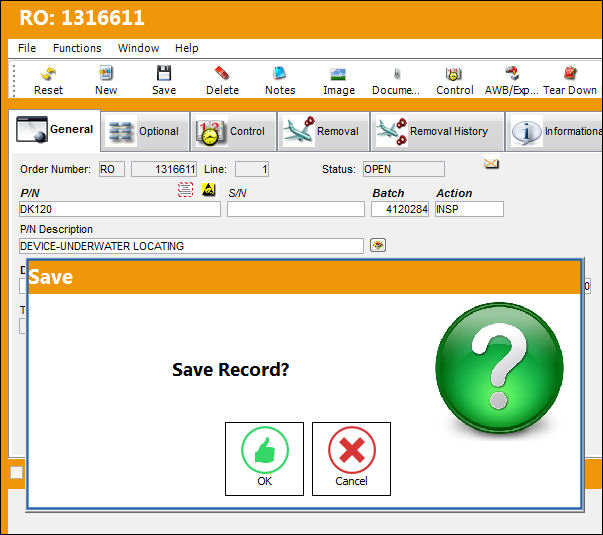Image resolution: width=603 pixels, height=535 pixels.
Task: Switch to the Optional tab
Action: (145, 132)
